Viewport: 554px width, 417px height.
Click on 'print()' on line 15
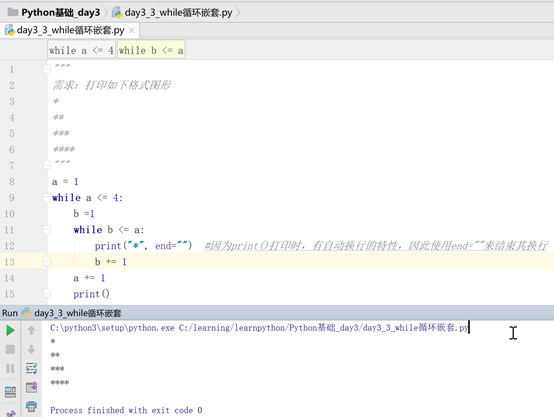tap(92, 294)
